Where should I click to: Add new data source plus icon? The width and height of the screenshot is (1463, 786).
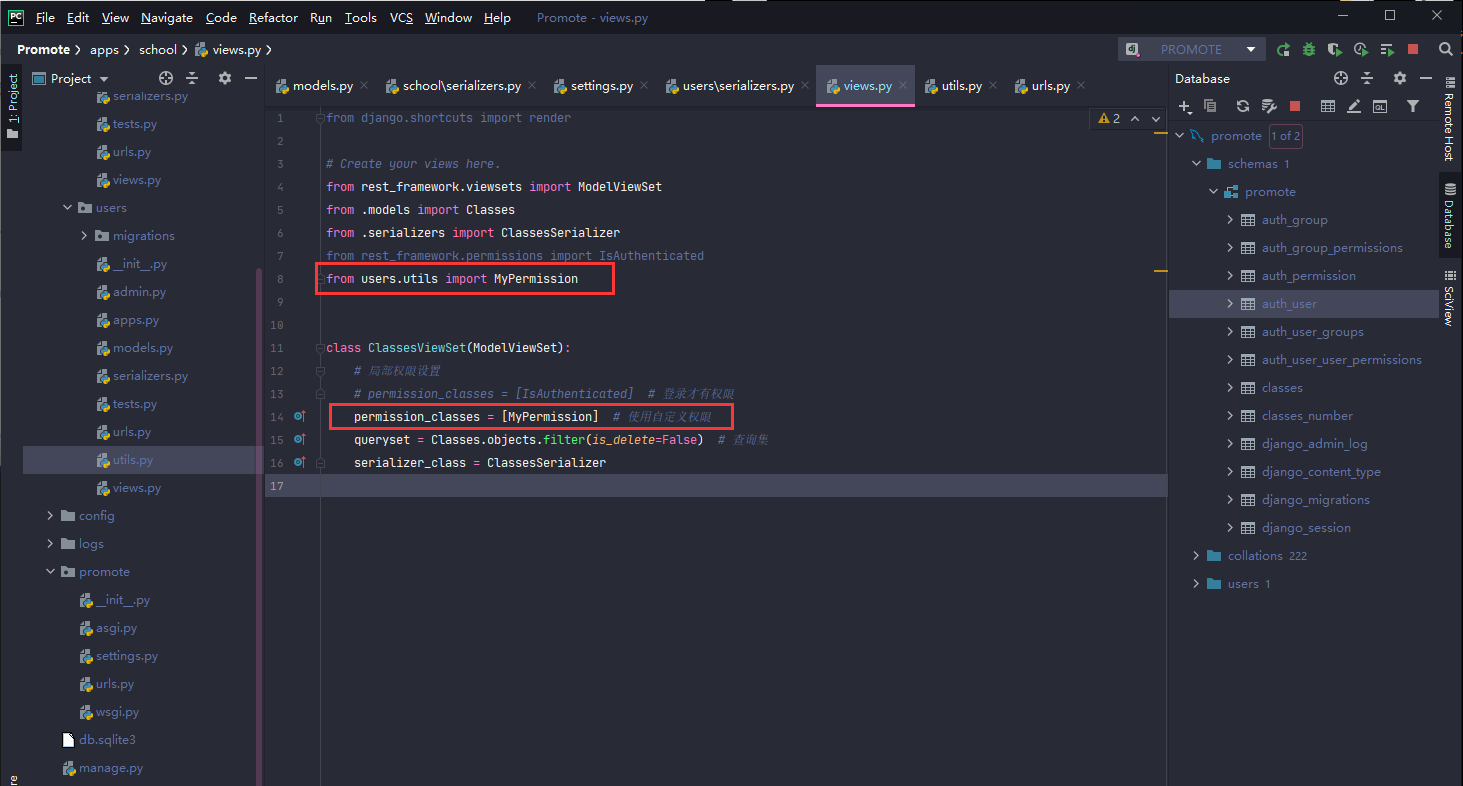(1185, 106)
